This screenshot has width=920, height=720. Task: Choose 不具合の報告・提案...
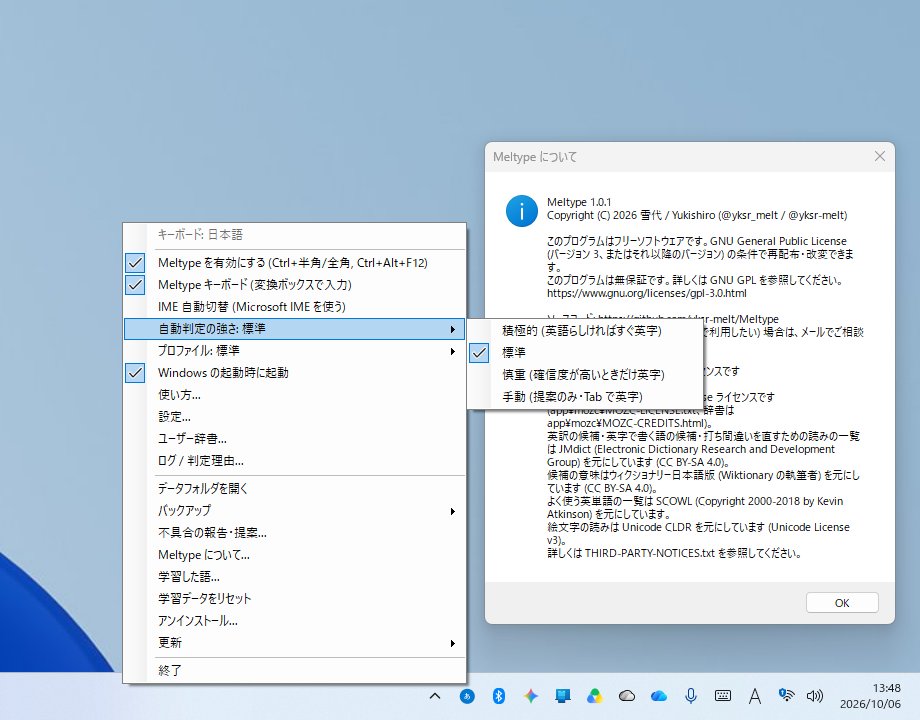294,533
